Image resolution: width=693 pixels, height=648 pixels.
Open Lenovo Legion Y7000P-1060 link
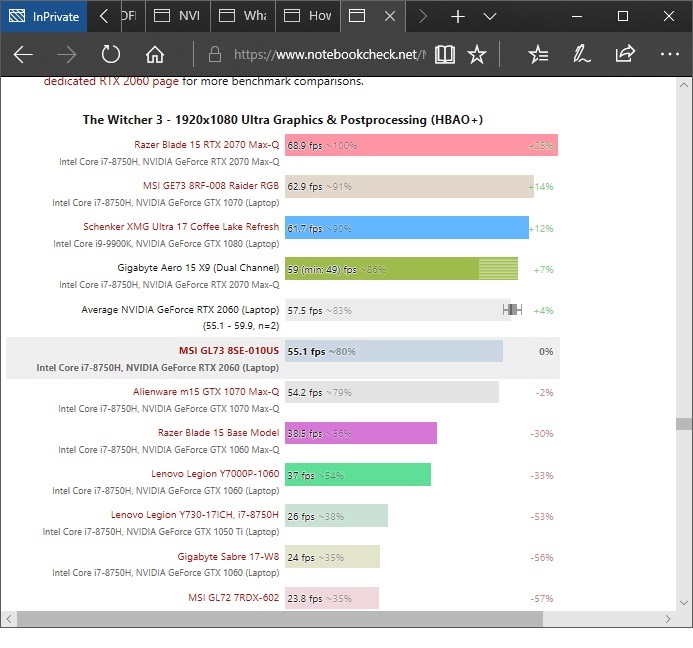[215, 474]
